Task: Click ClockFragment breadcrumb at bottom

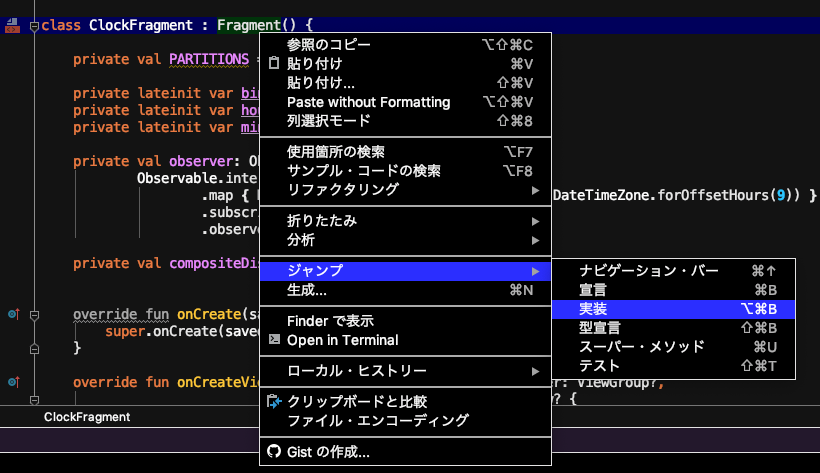Action: [x=87, y=417]
